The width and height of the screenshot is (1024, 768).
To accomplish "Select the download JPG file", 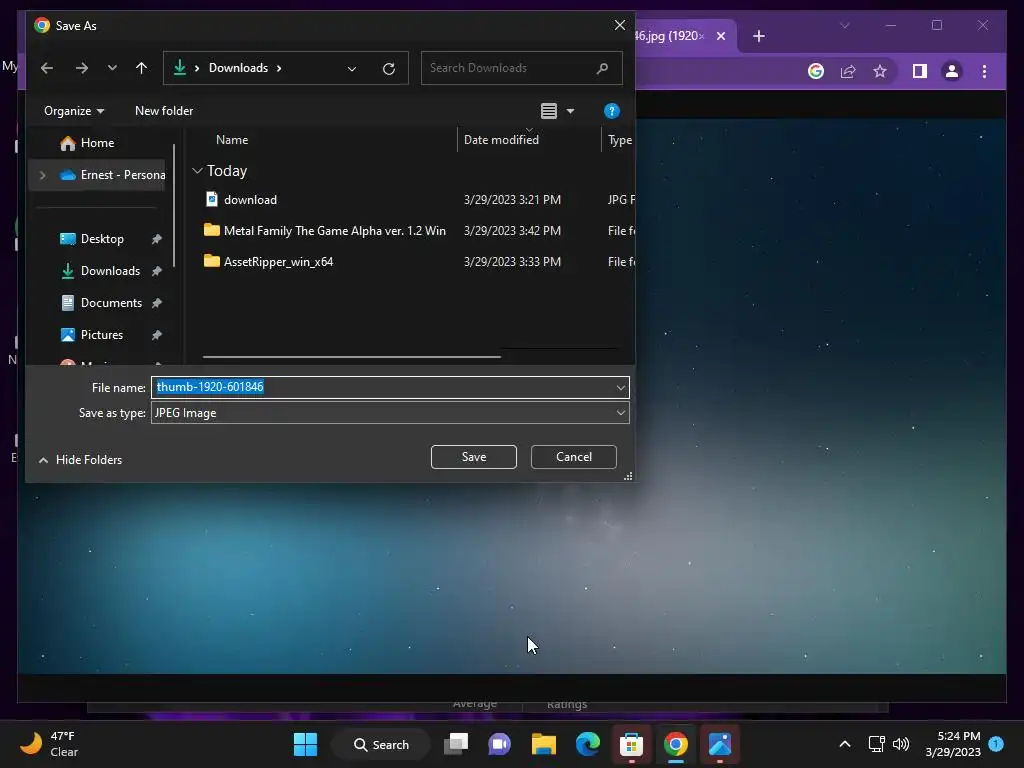I will [x=250, y=200].
